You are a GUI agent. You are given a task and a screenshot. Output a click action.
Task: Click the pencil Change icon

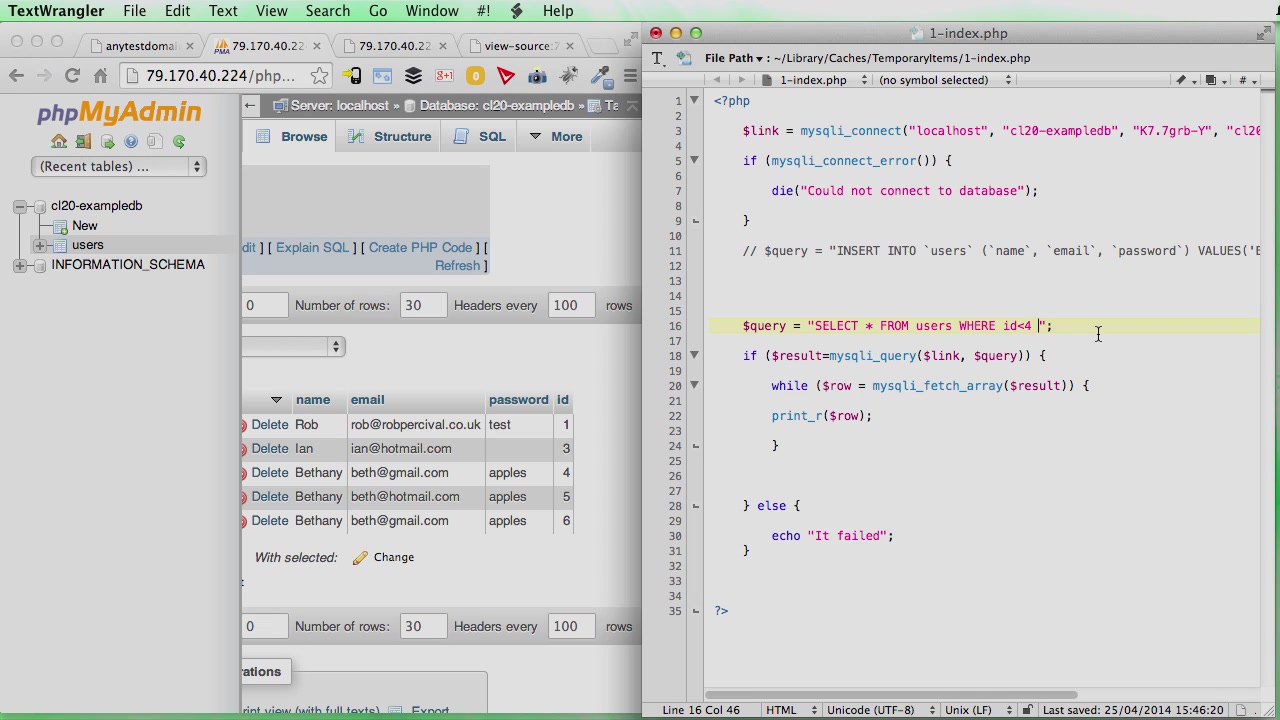tap(360, 558)
